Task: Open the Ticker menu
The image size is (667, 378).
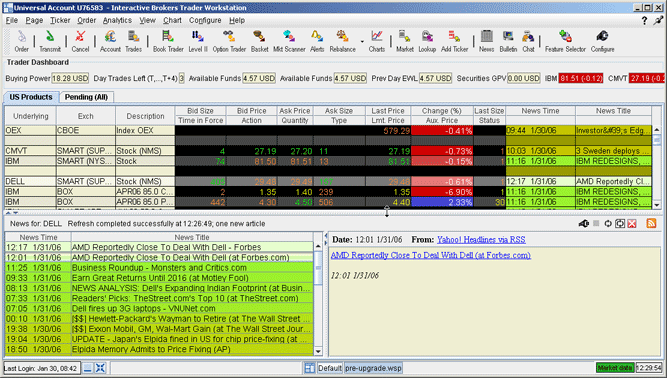Action: [60, 20]
